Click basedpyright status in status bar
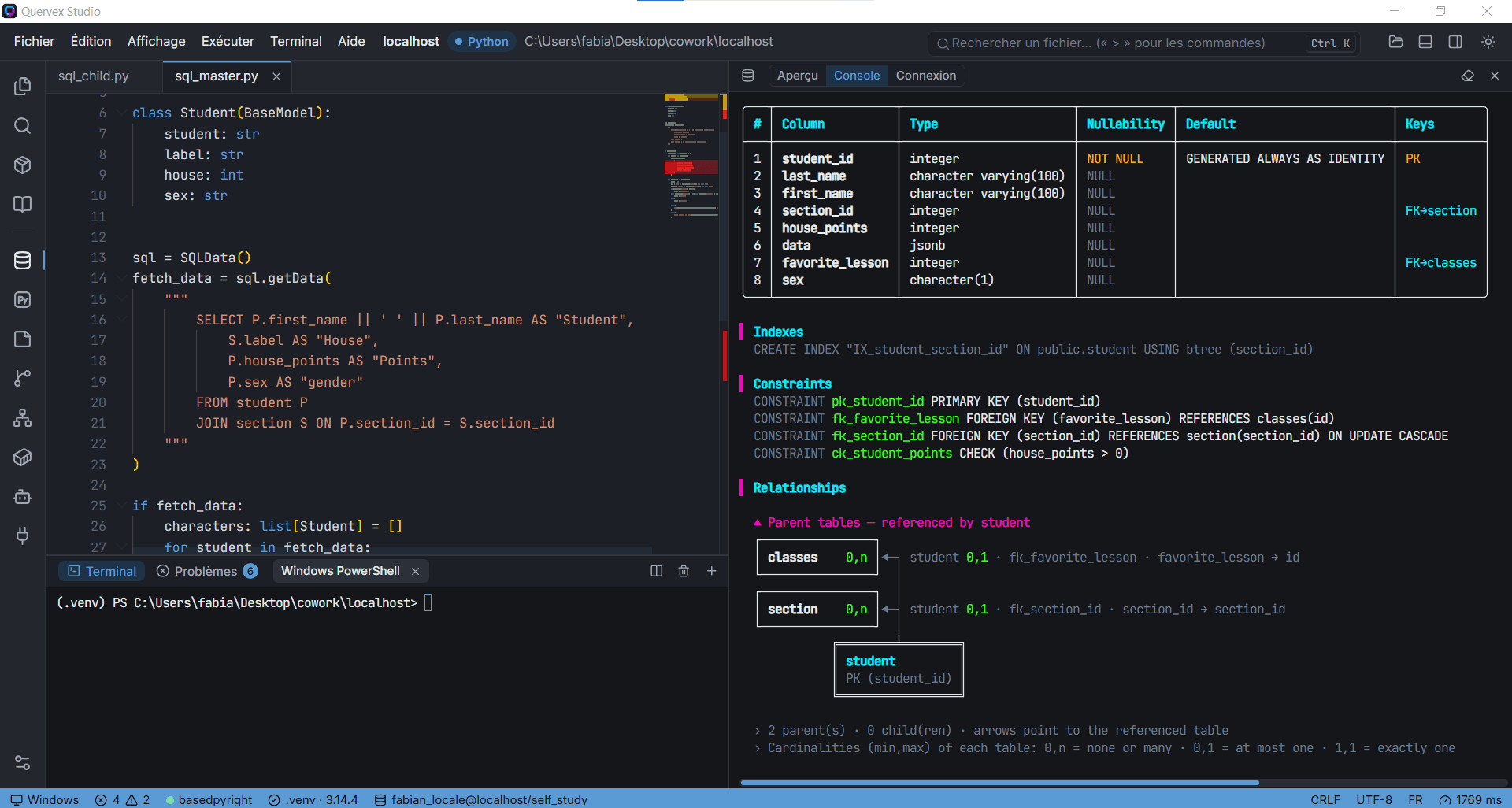Image resolution: width=1512 pixels, height=808 pixels. tap(209, 799)
